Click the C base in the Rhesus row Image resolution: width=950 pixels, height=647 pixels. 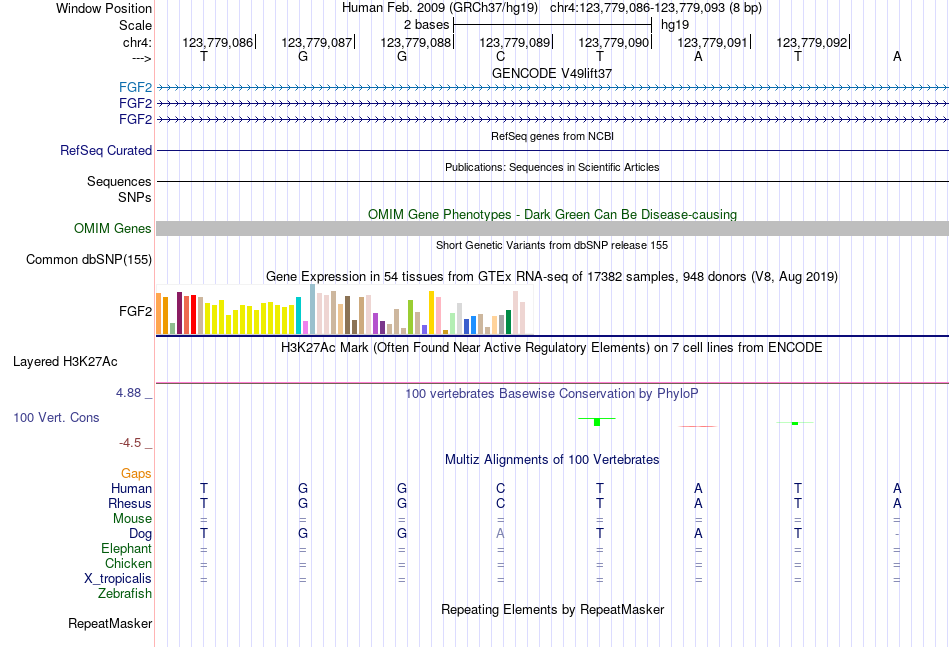pyautogui.click(x=500, y=503)
